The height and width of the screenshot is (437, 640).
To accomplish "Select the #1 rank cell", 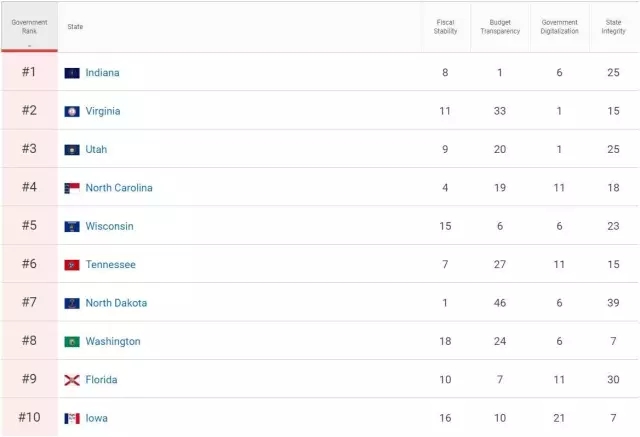I will tap(29, 72).
